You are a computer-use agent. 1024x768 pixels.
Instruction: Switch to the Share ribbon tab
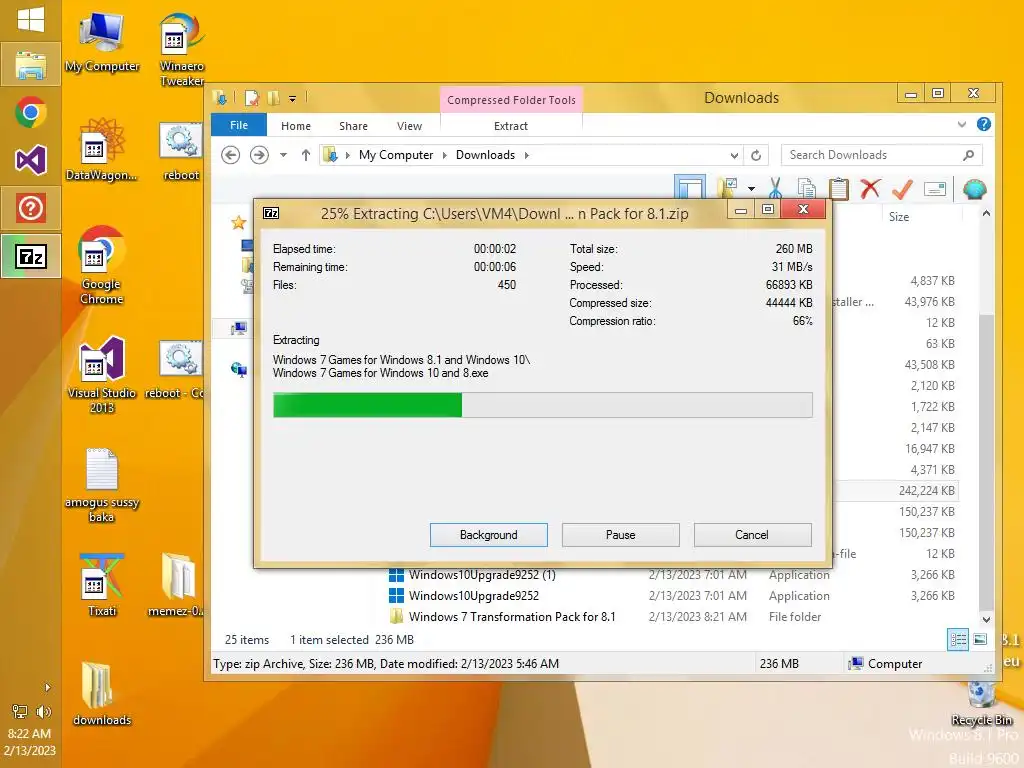pos(353,126)
